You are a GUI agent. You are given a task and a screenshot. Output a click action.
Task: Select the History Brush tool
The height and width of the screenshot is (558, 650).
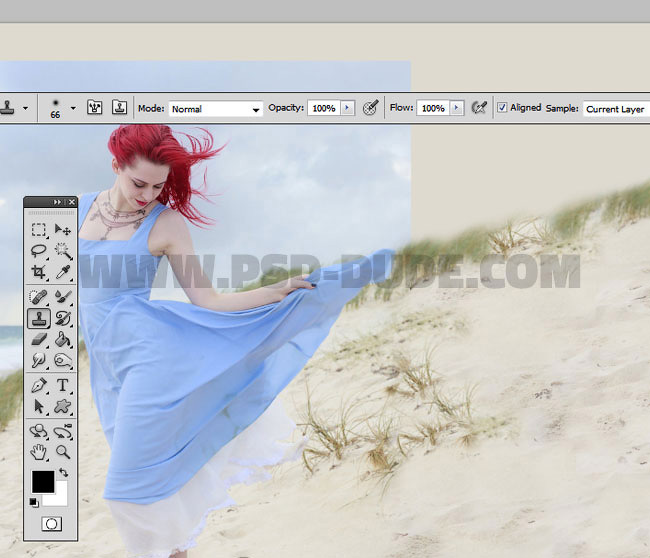63,318
